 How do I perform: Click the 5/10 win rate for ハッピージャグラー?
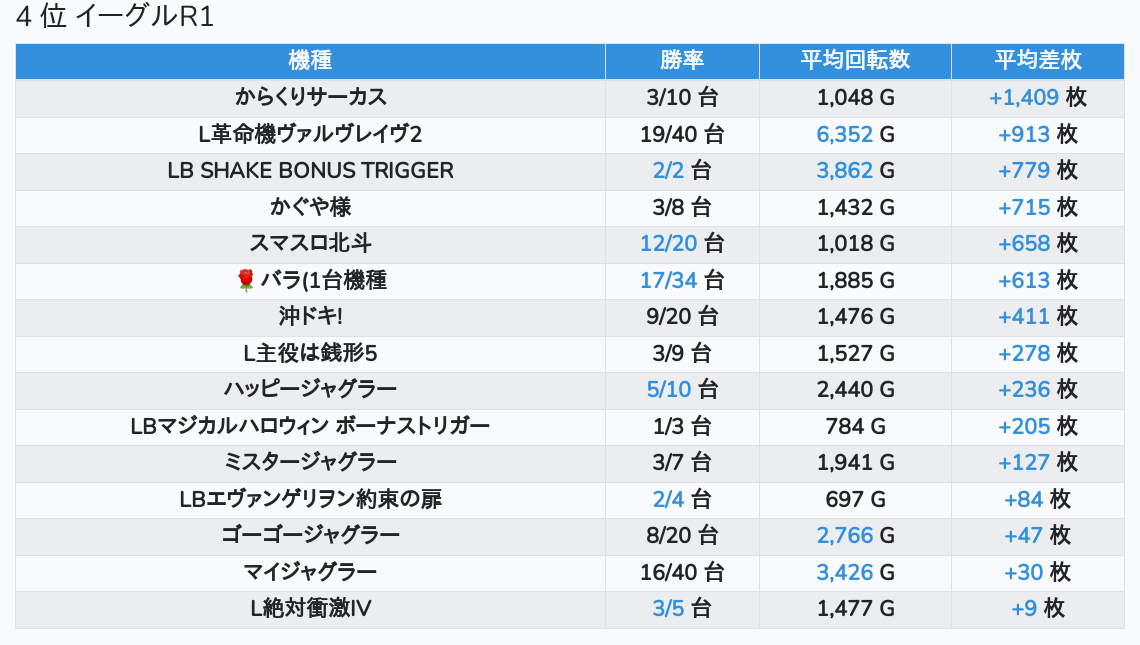(x=669, y=390)
